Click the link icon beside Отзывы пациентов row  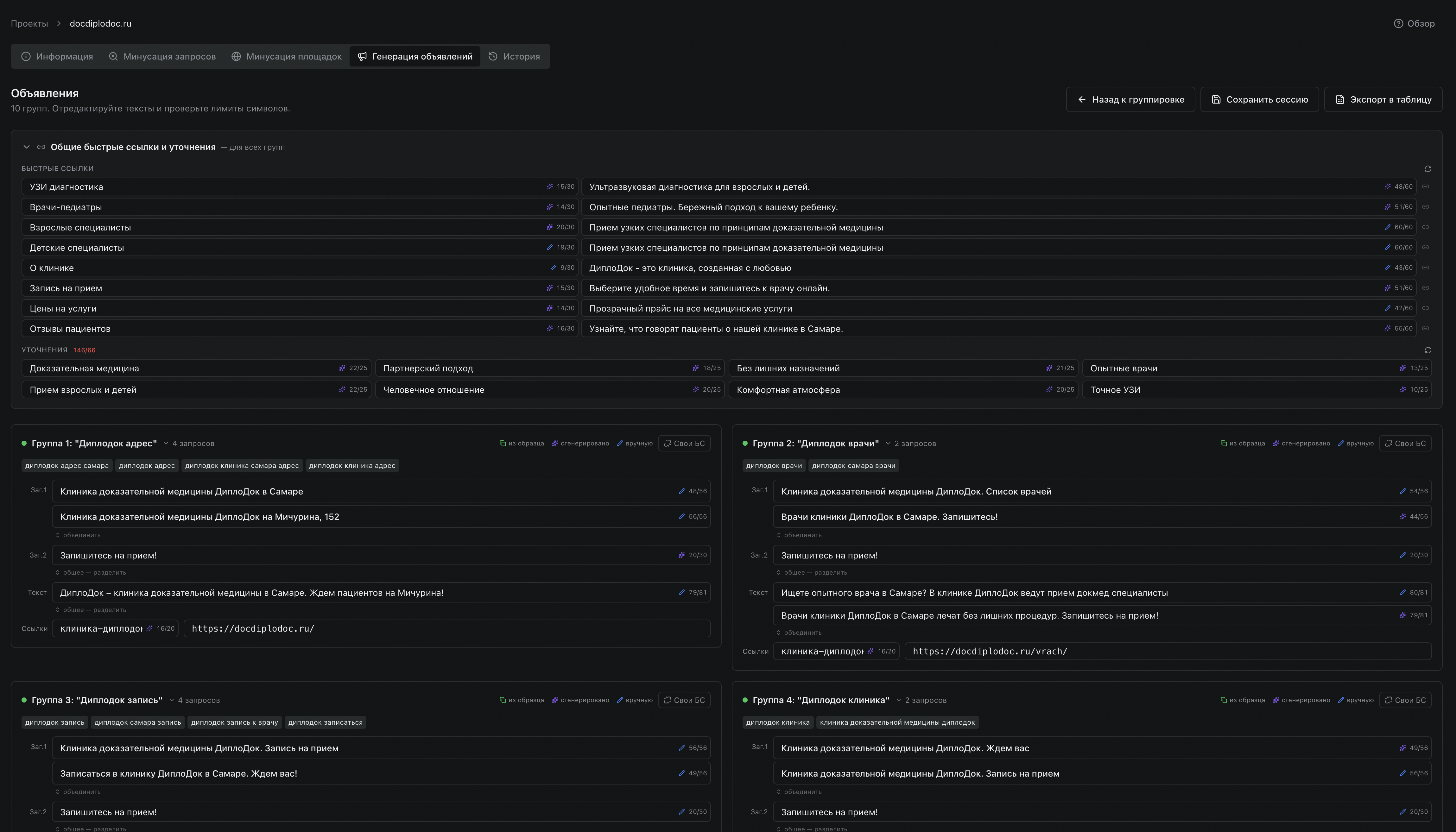point(1425,329)
